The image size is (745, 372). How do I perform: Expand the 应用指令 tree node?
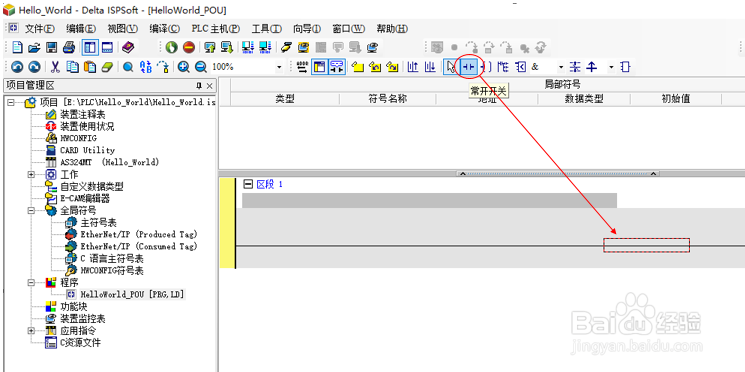[31, 331]
